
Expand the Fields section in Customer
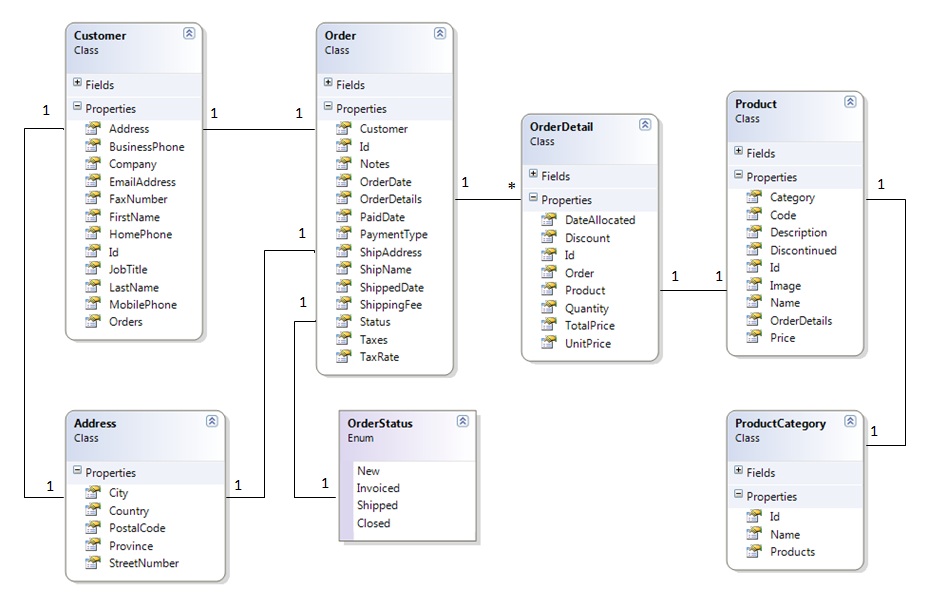tap(78, 84)
